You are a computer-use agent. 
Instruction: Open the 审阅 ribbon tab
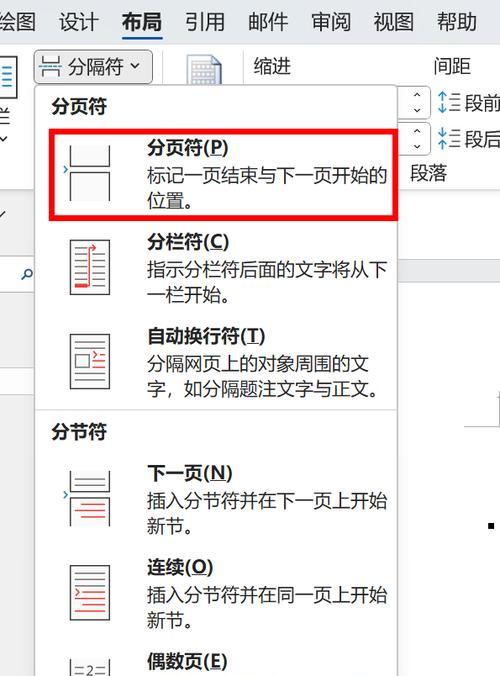coord(331,22)
